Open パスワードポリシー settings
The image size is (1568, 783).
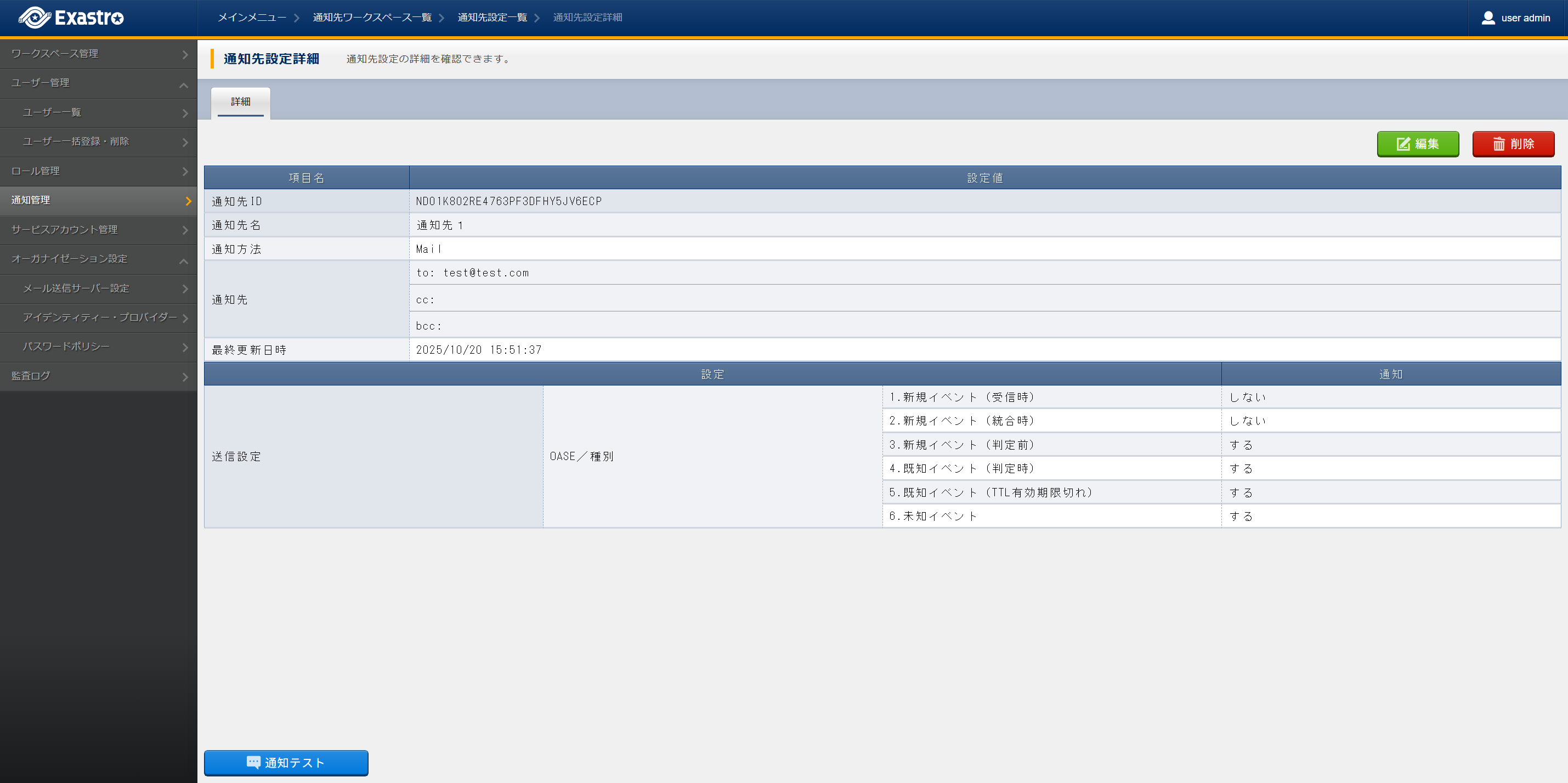(66, 346)
